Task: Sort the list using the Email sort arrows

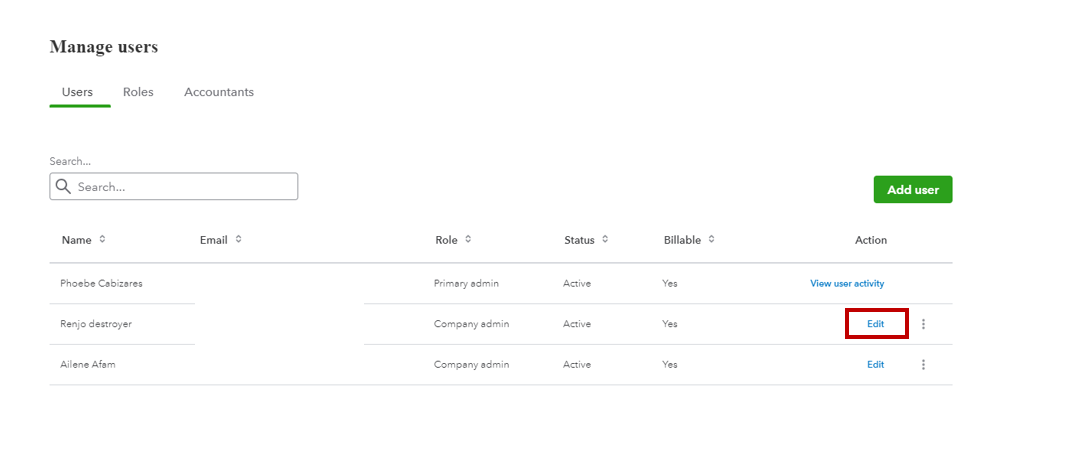Action: [x=238, y=240]
